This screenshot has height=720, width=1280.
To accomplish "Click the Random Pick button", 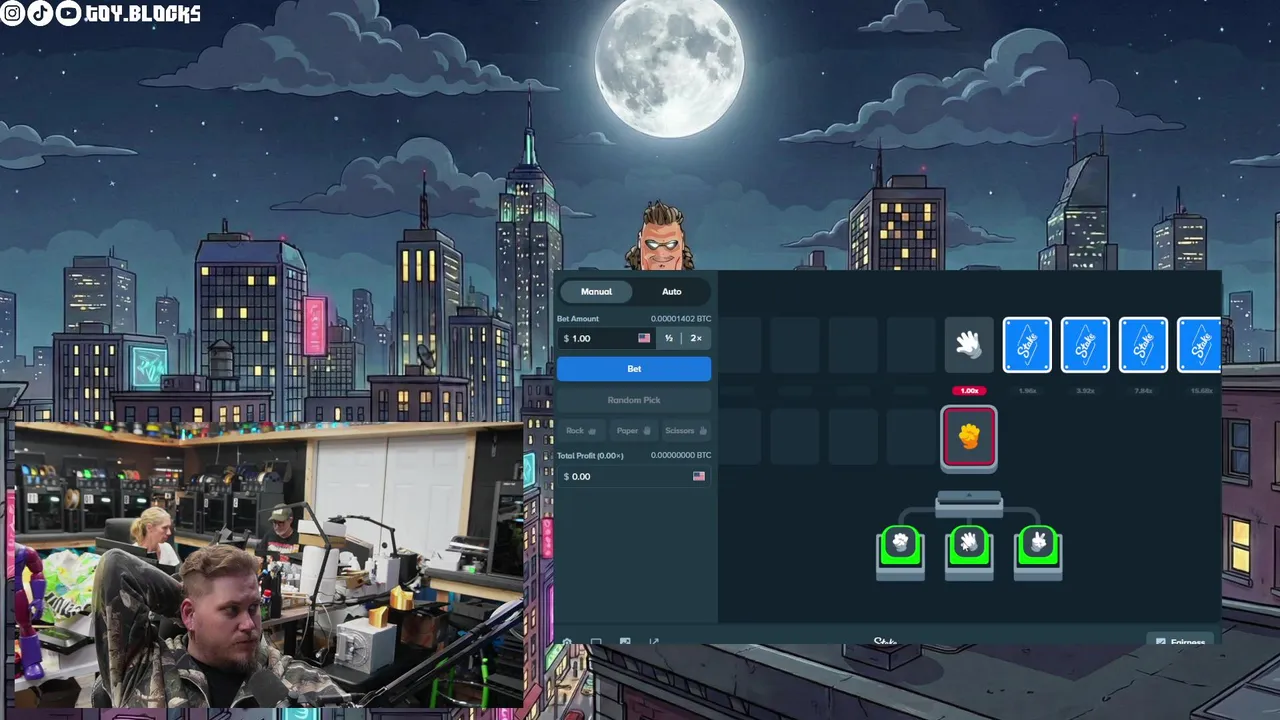I will click(634, 400).
